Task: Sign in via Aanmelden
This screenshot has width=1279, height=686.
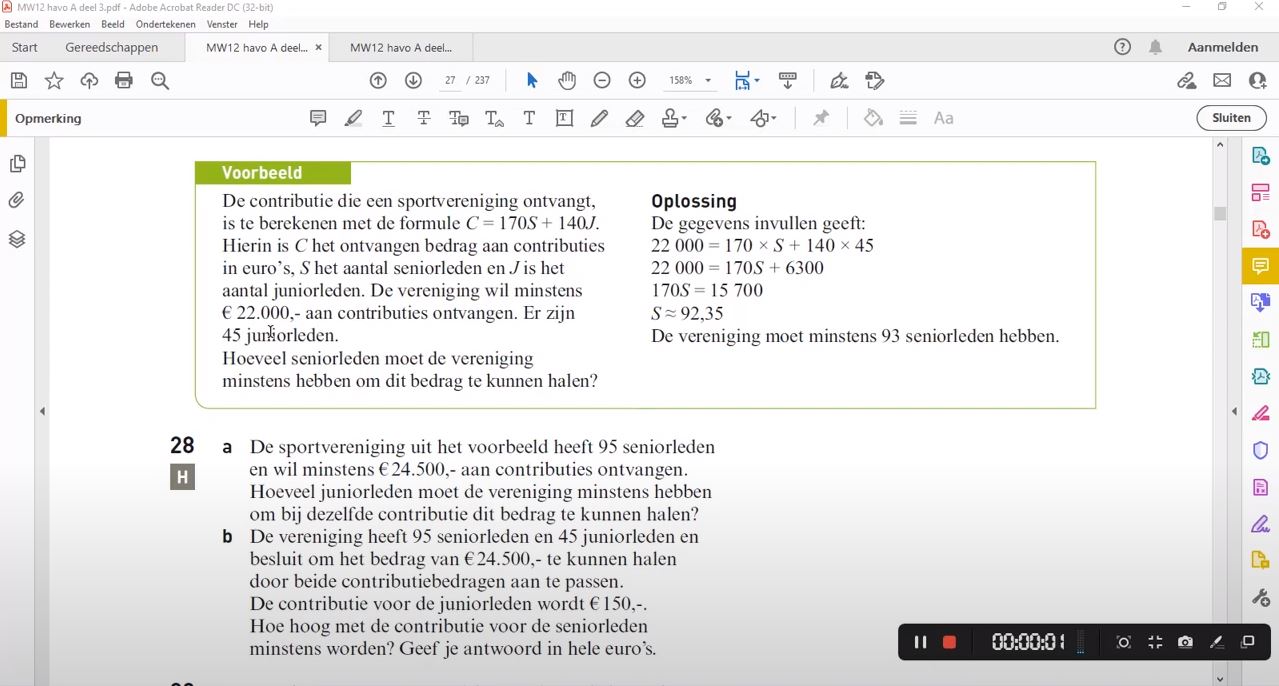Action: 1223,47
